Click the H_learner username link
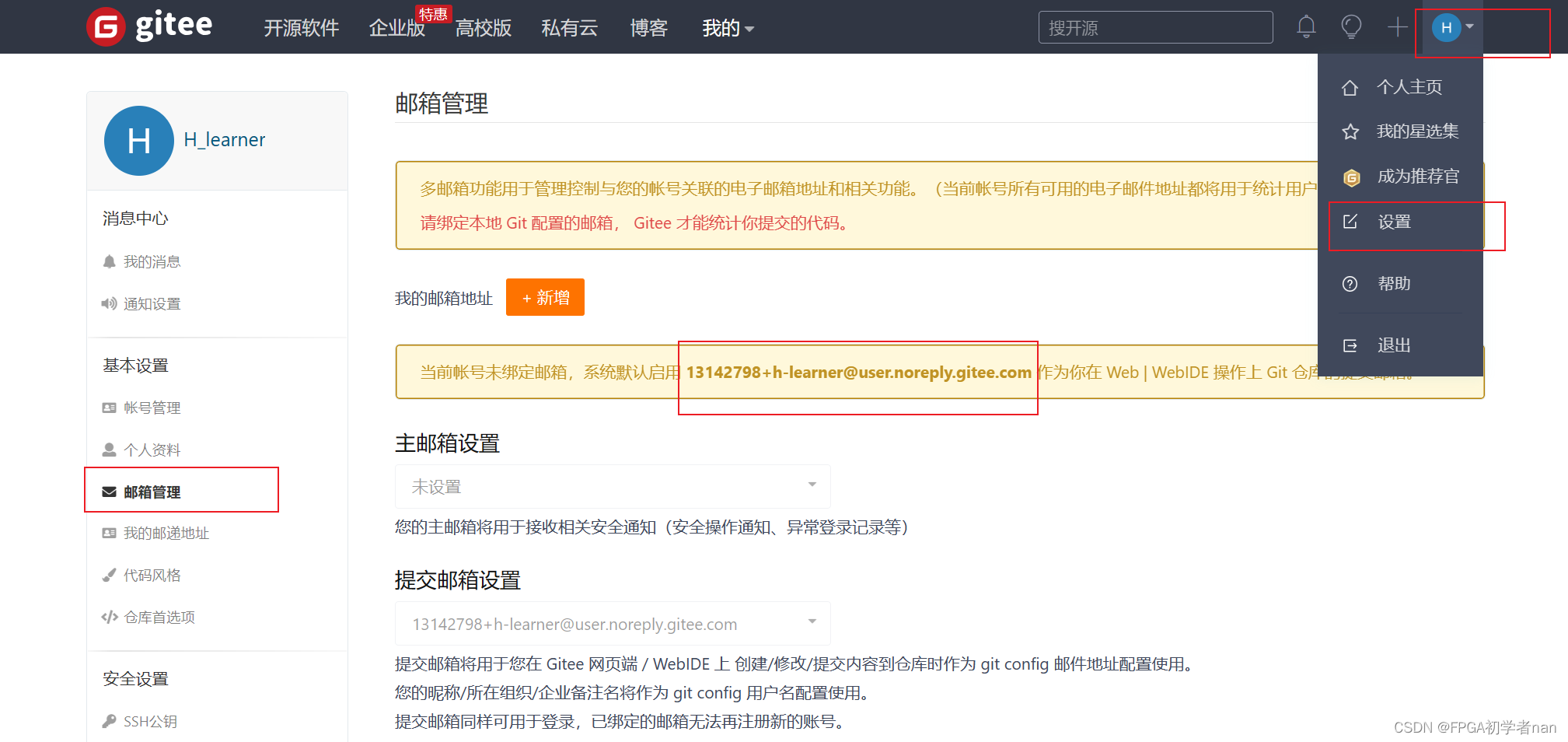Image resolution: width=1568 pixels, height=742 pixels. [x=224, y=140]
